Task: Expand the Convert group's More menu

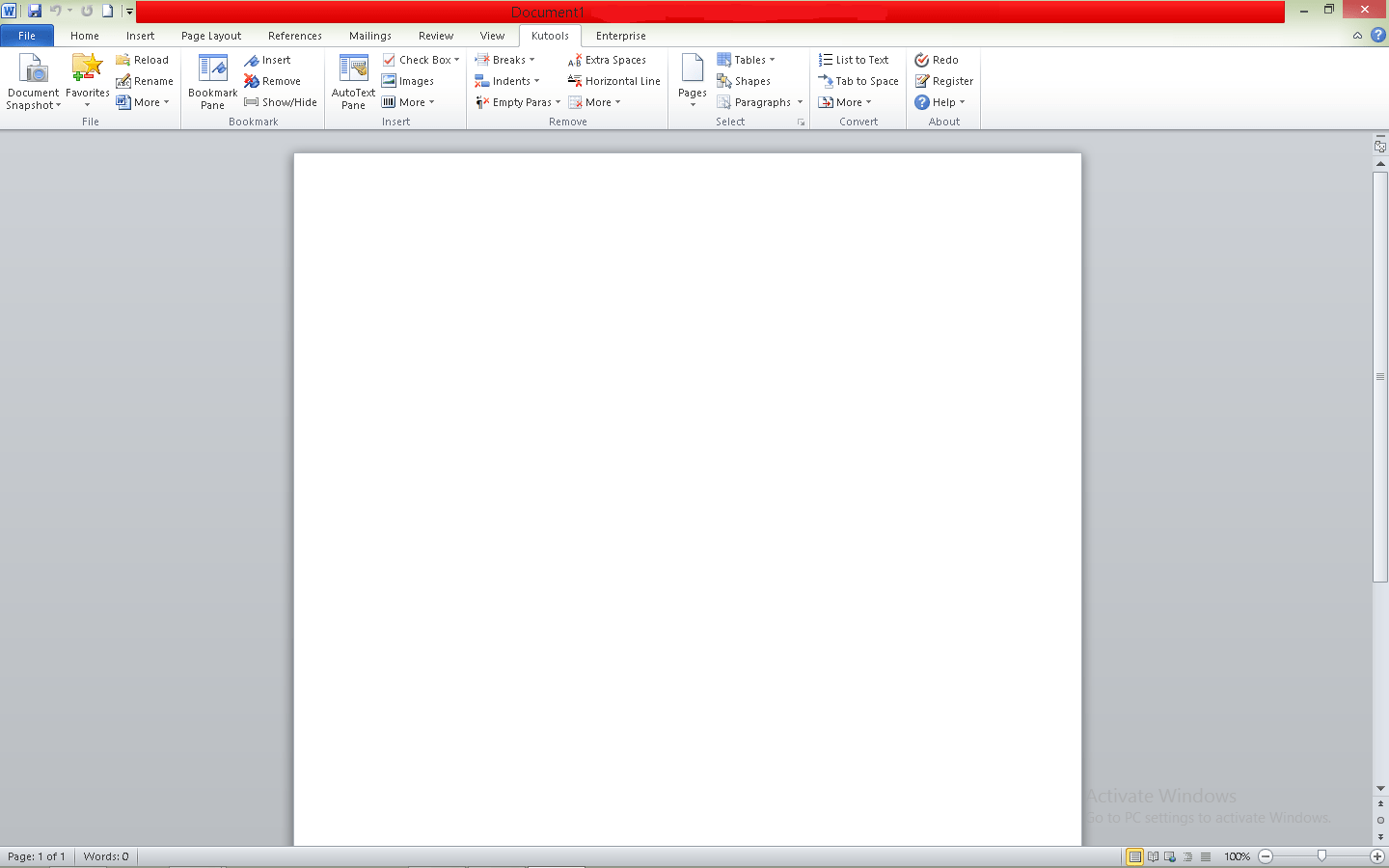Action: click(x=845, y=102)
